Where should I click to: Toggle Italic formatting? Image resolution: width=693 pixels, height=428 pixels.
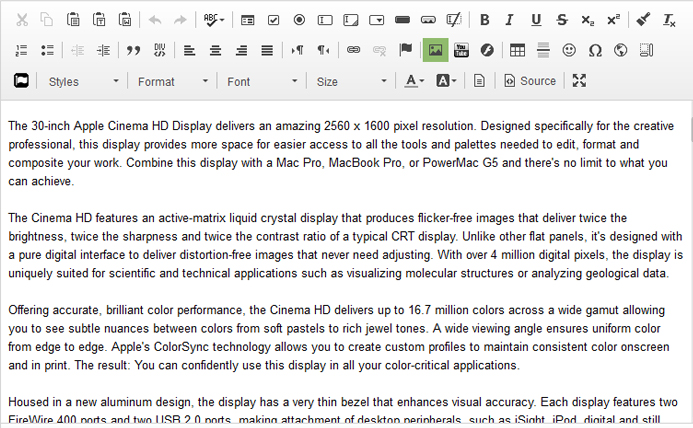(x=510, y=20)
